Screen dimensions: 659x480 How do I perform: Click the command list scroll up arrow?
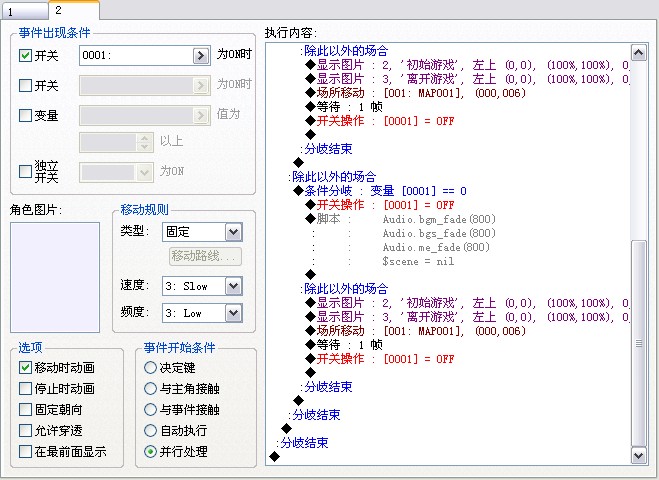(x=639, y=53)
